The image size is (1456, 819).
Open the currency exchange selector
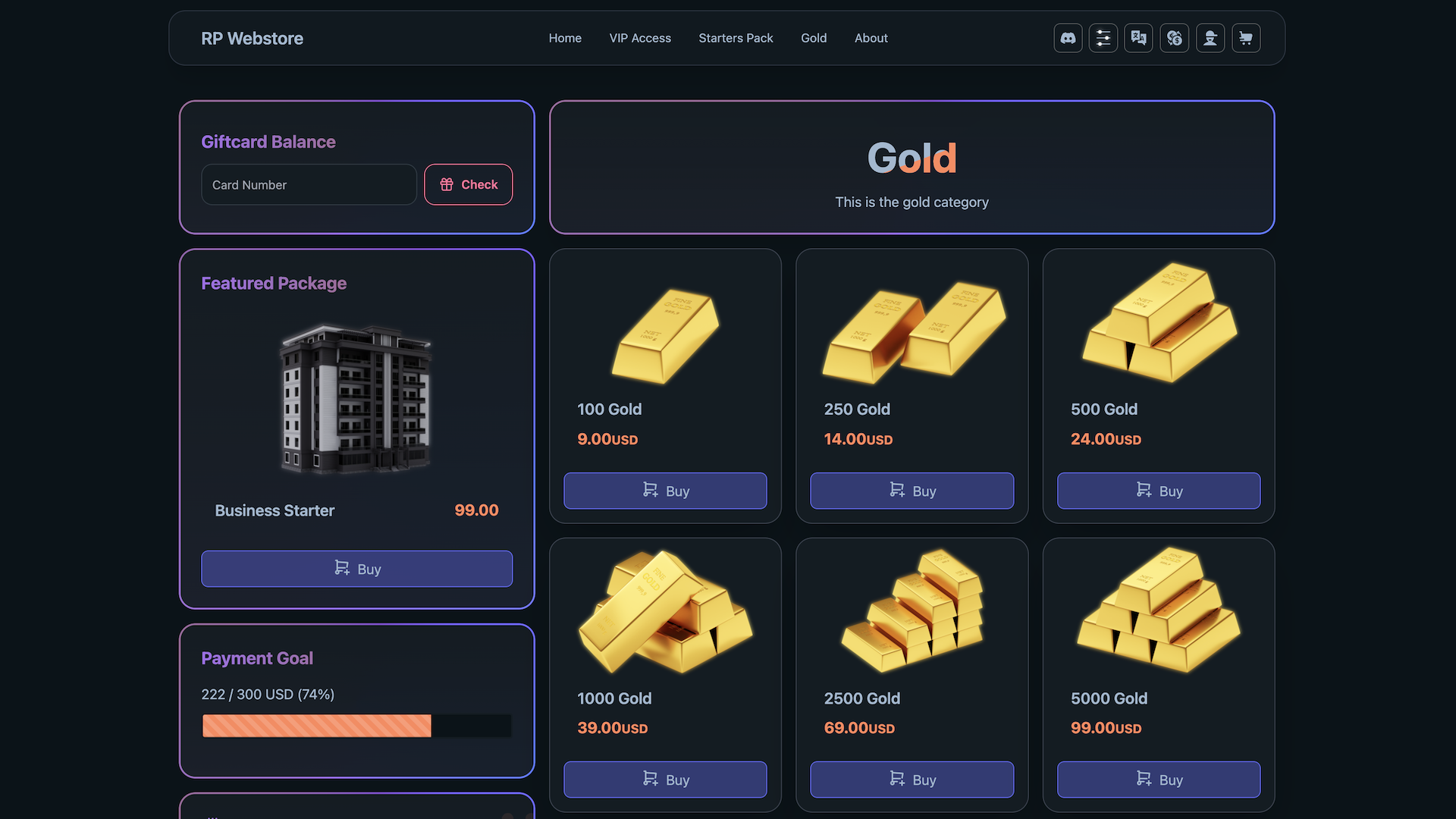[1174, 38]
